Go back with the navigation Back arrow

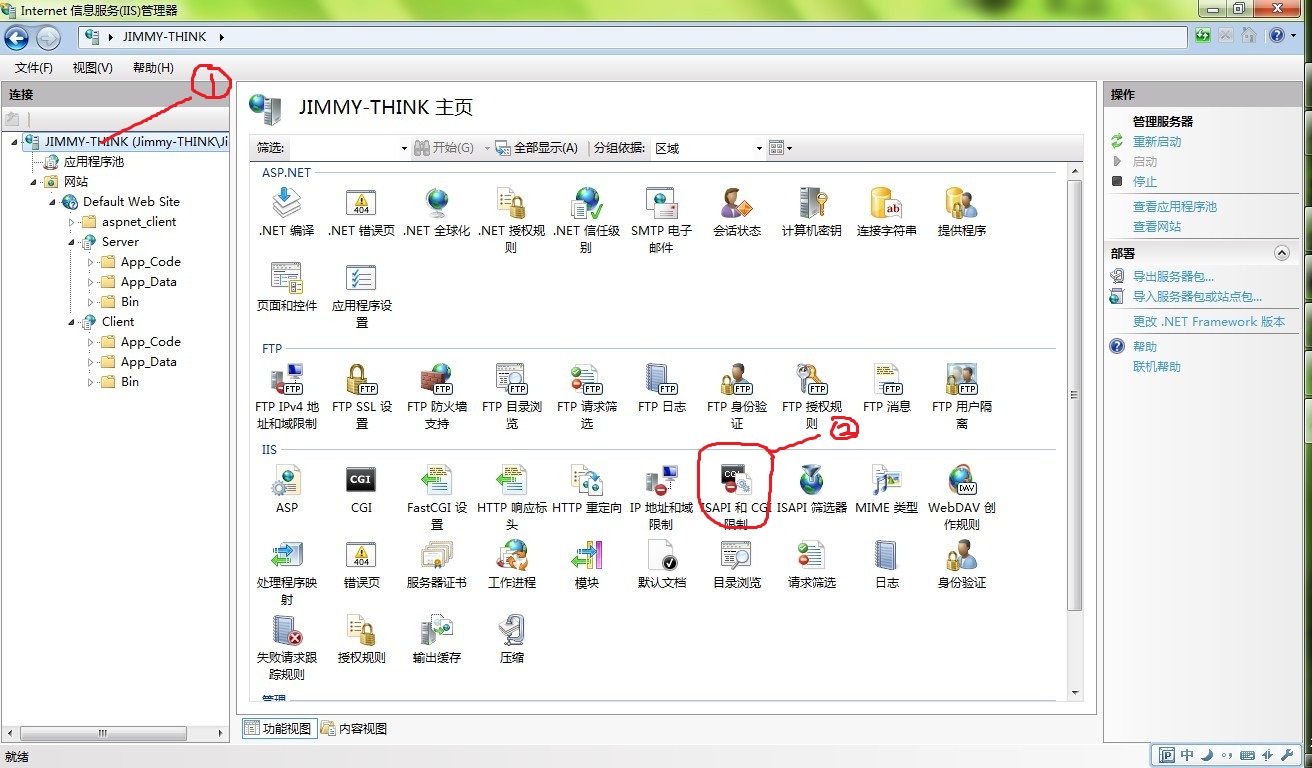point(17,38)
